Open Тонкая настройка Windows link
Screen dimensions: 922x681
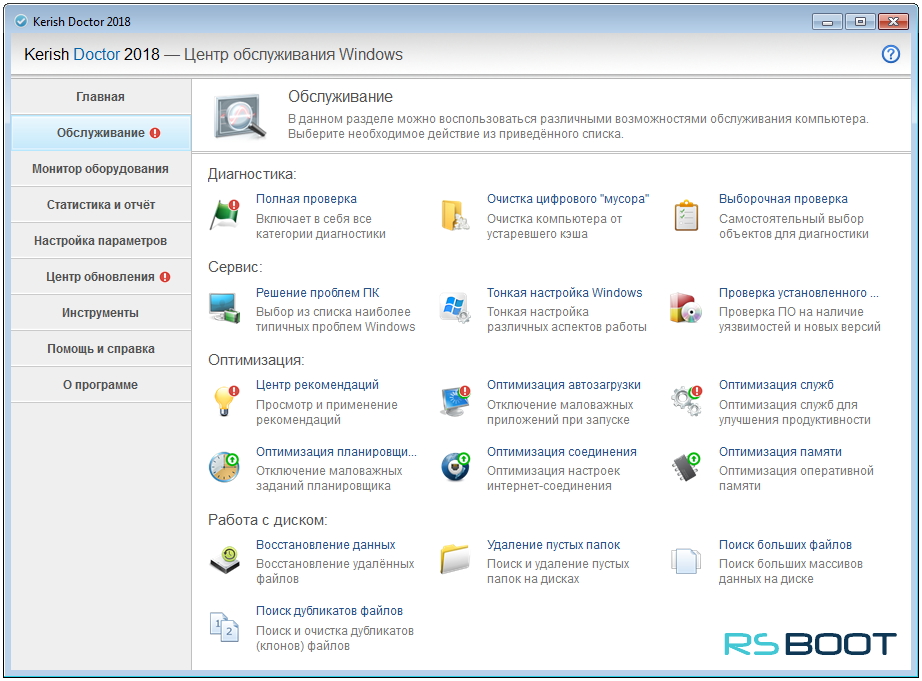pyautogui.click(x=564, y=292)
